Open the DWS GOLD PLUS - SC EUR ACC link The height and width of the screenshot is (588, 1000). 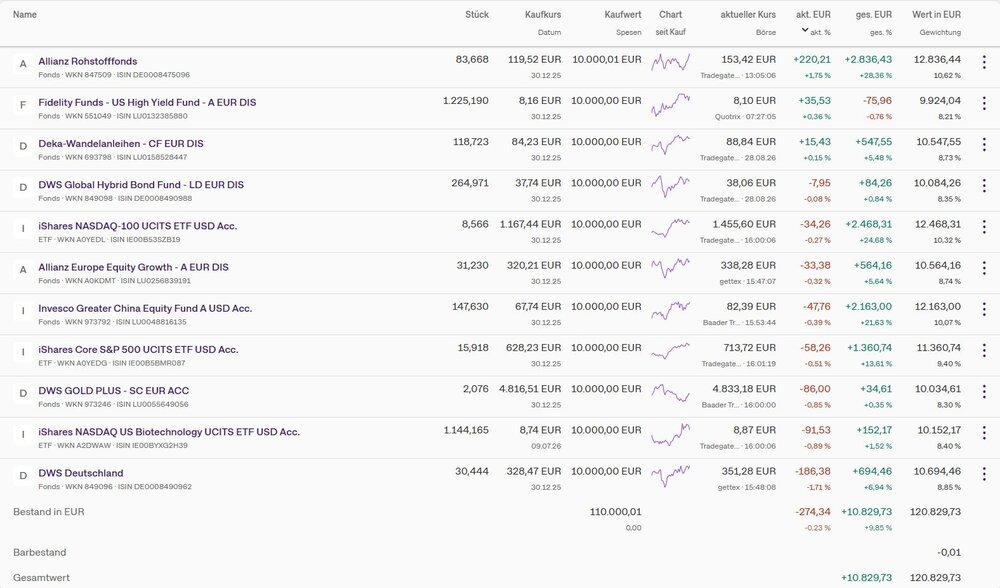point(114,391)
